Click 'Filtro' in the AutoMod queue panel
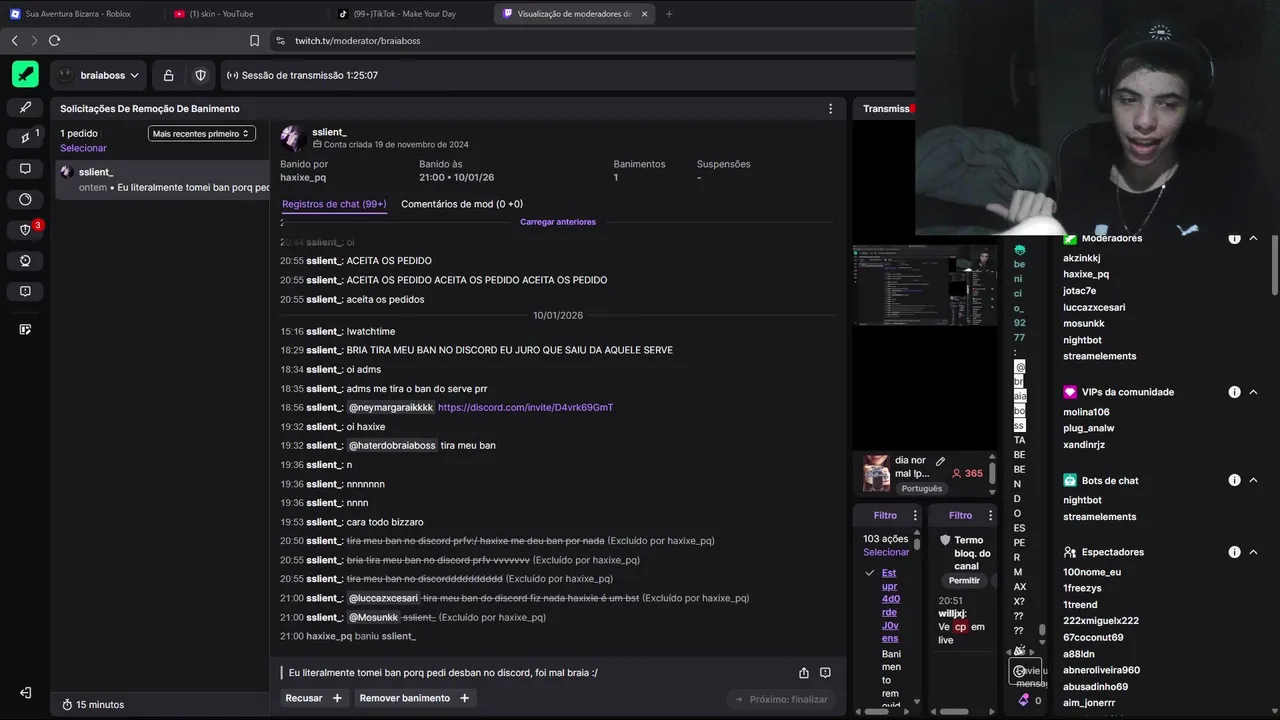This screenshot has width=1280, height=720. [960, 515]
